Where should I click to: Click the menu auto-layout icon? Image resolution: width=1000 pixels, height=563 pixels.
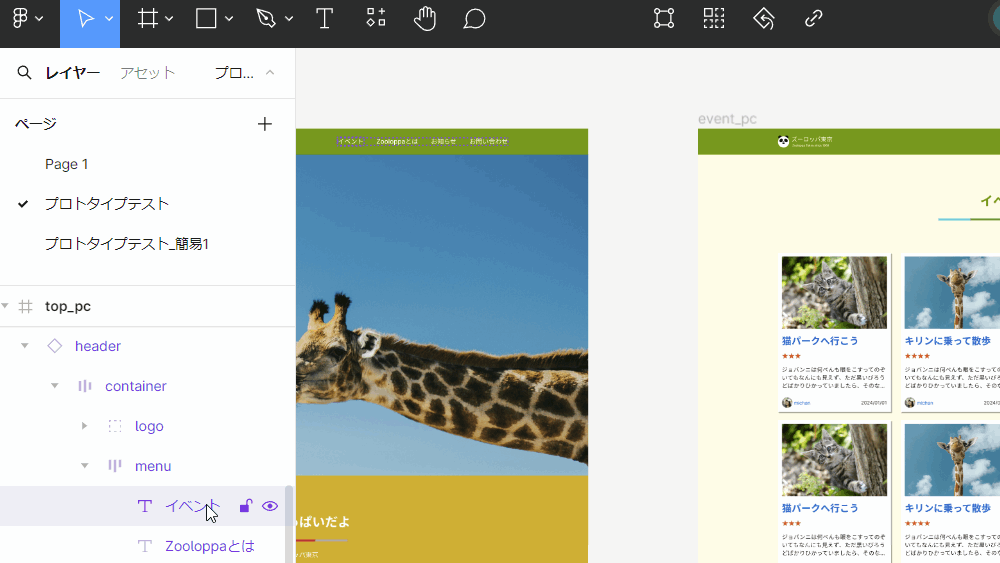pyautogui.click(x=115, y=466)
